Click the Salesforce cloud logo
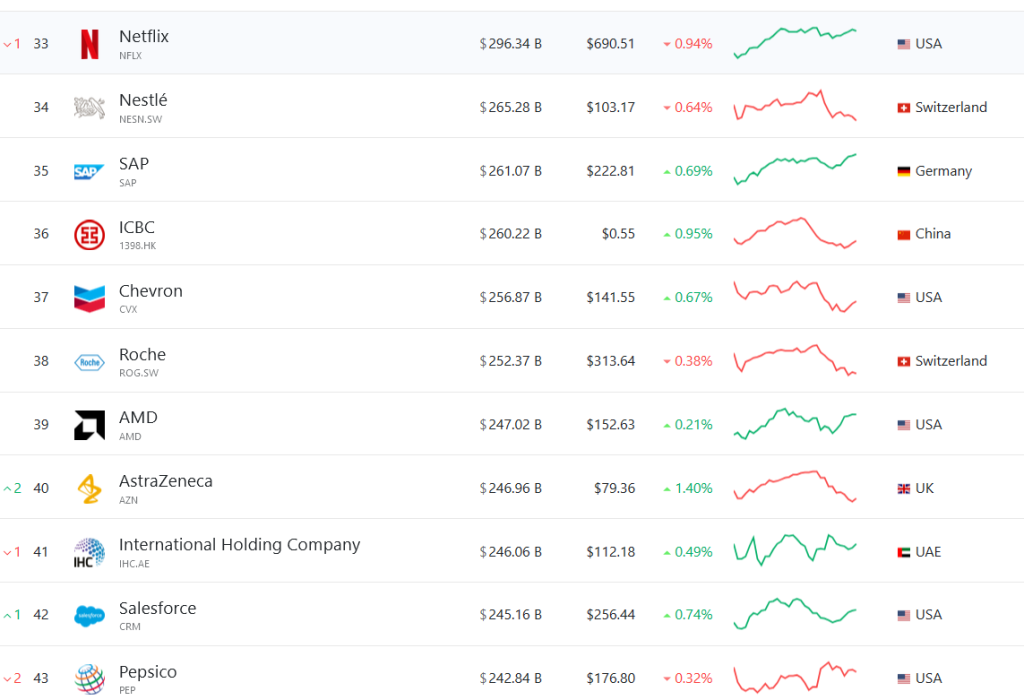1024x700 pixels. point(89,615)
